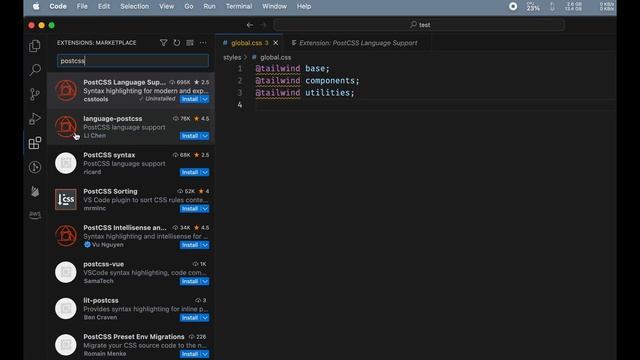Install PostCSS Preset Env Migrations
Image resolution: width=640 pixels, height=360 pixels.
[190, 353]
